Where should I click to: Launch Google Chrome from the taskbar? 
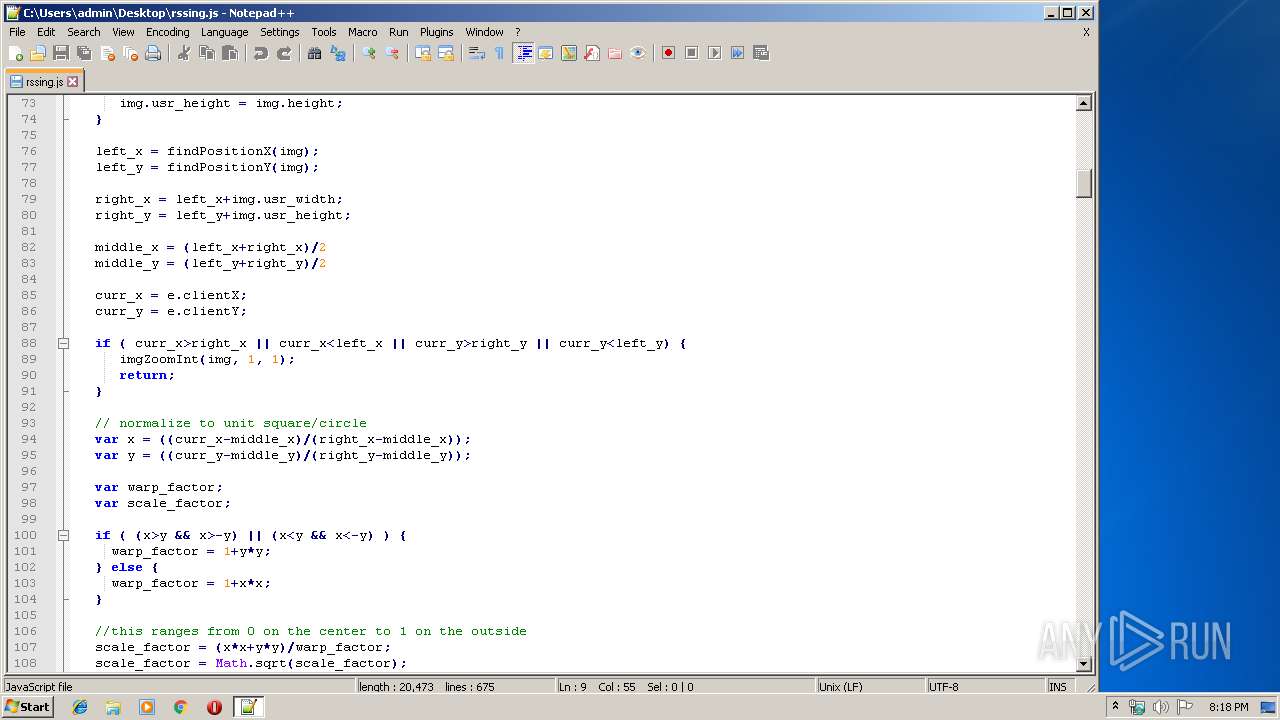pyautogui.click(x=181, y=707)
